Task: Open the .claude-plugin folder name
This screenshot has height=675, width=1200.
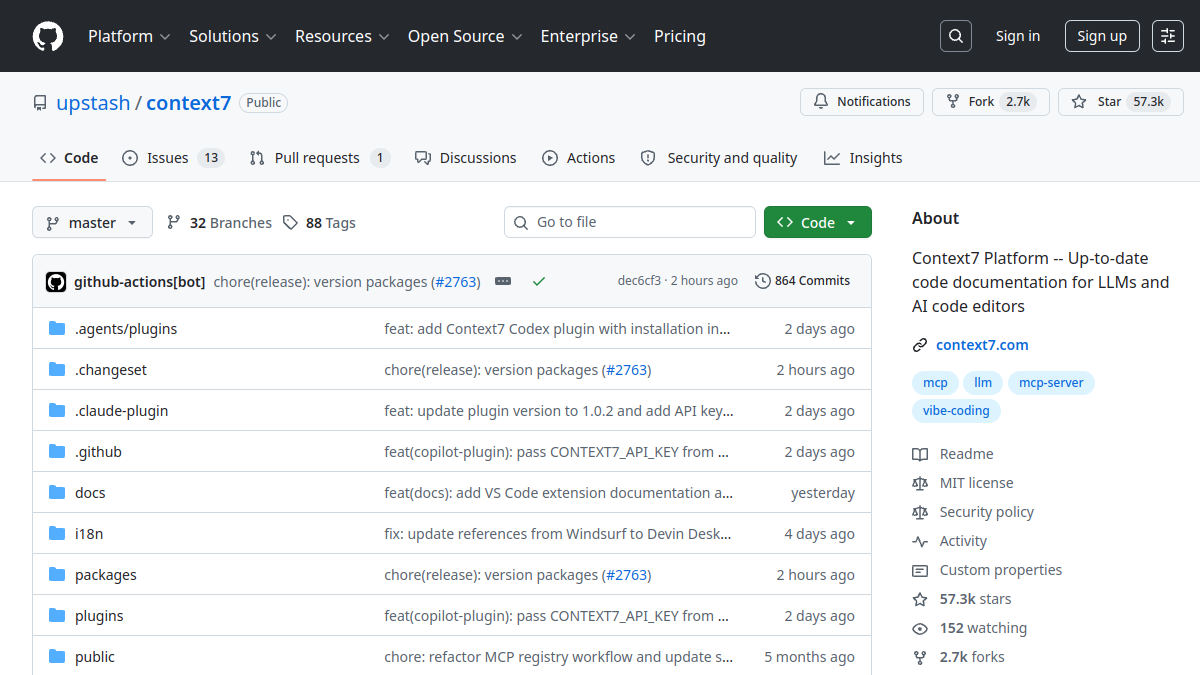Action: (122, 411)
